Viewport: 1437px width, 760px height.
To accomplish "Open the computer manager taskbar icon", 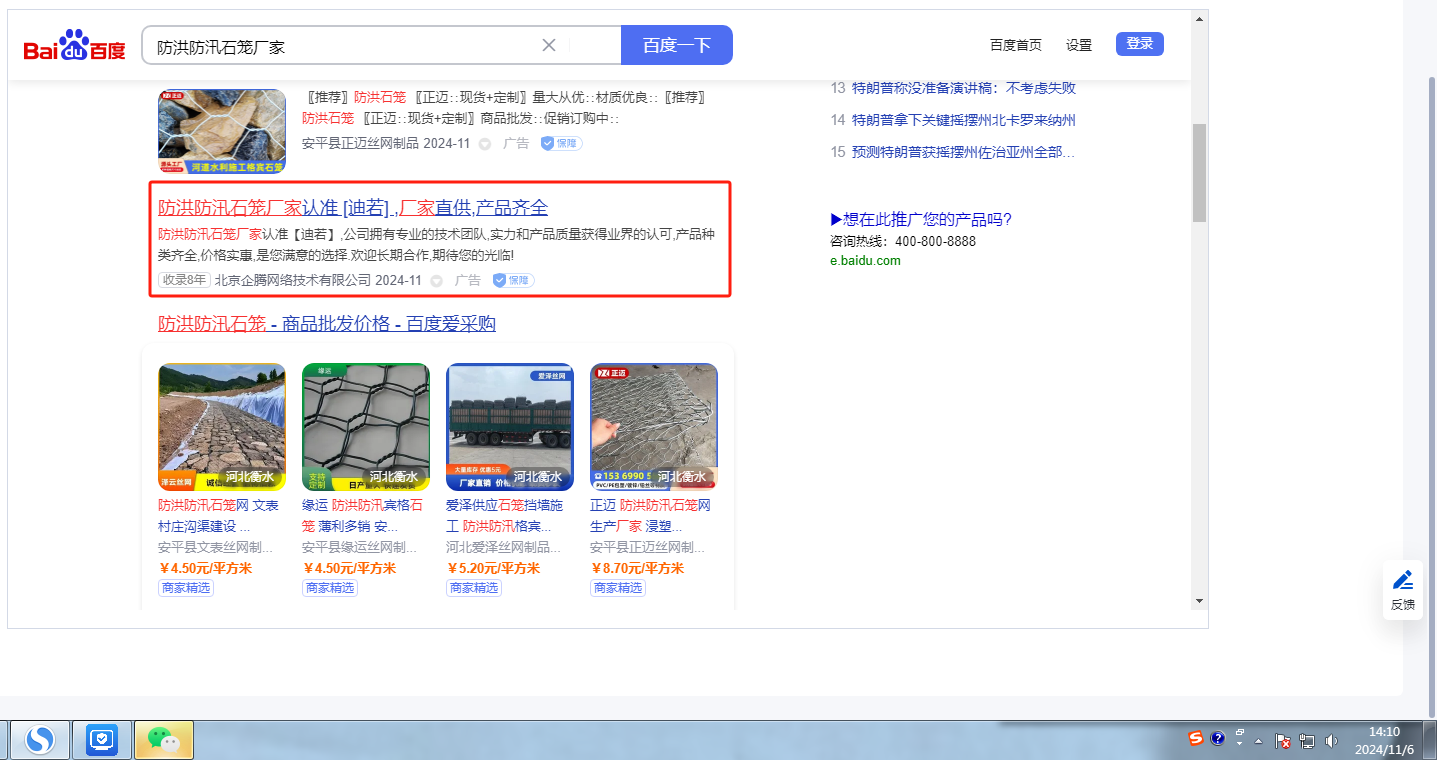I will click(102, 740).
